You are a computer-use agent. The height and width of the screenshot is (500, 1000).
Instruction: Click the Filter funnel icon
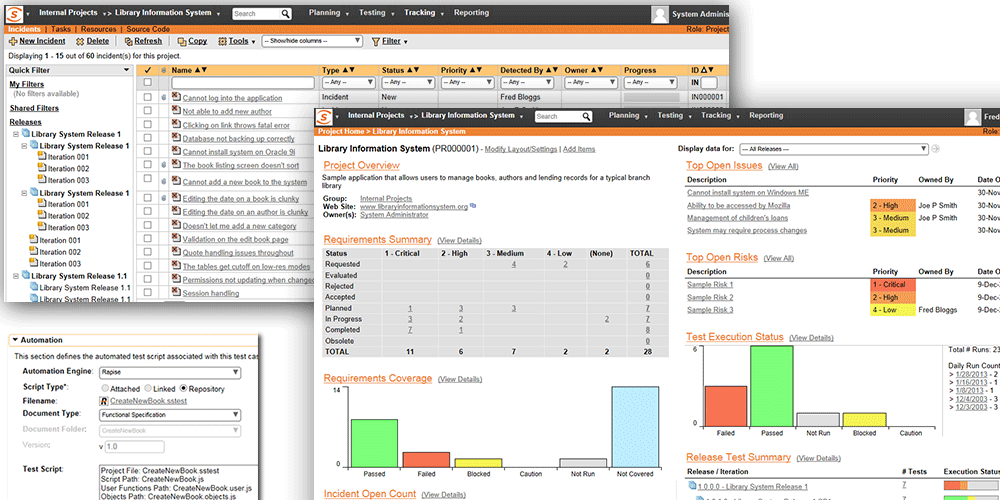[x=376, y=41]
